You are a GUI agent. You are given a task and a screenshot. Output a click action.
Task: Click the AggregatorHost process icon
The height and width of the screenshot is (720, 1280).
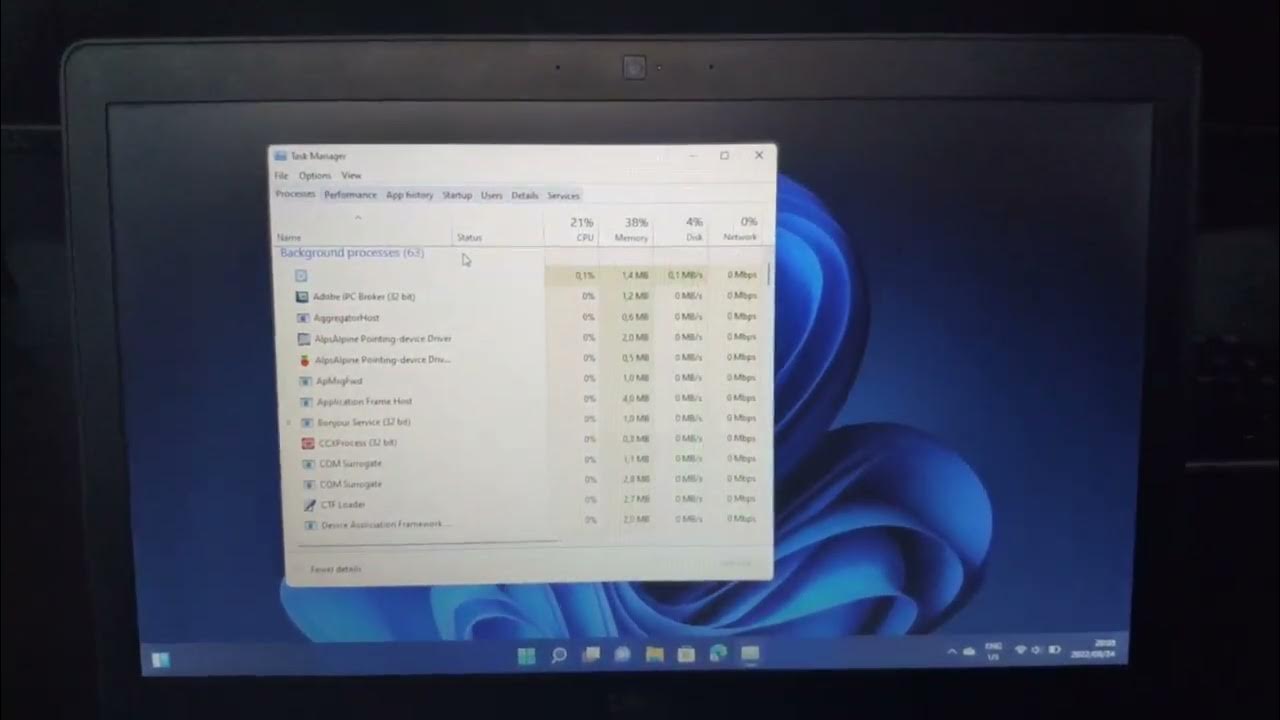(303, 317)
